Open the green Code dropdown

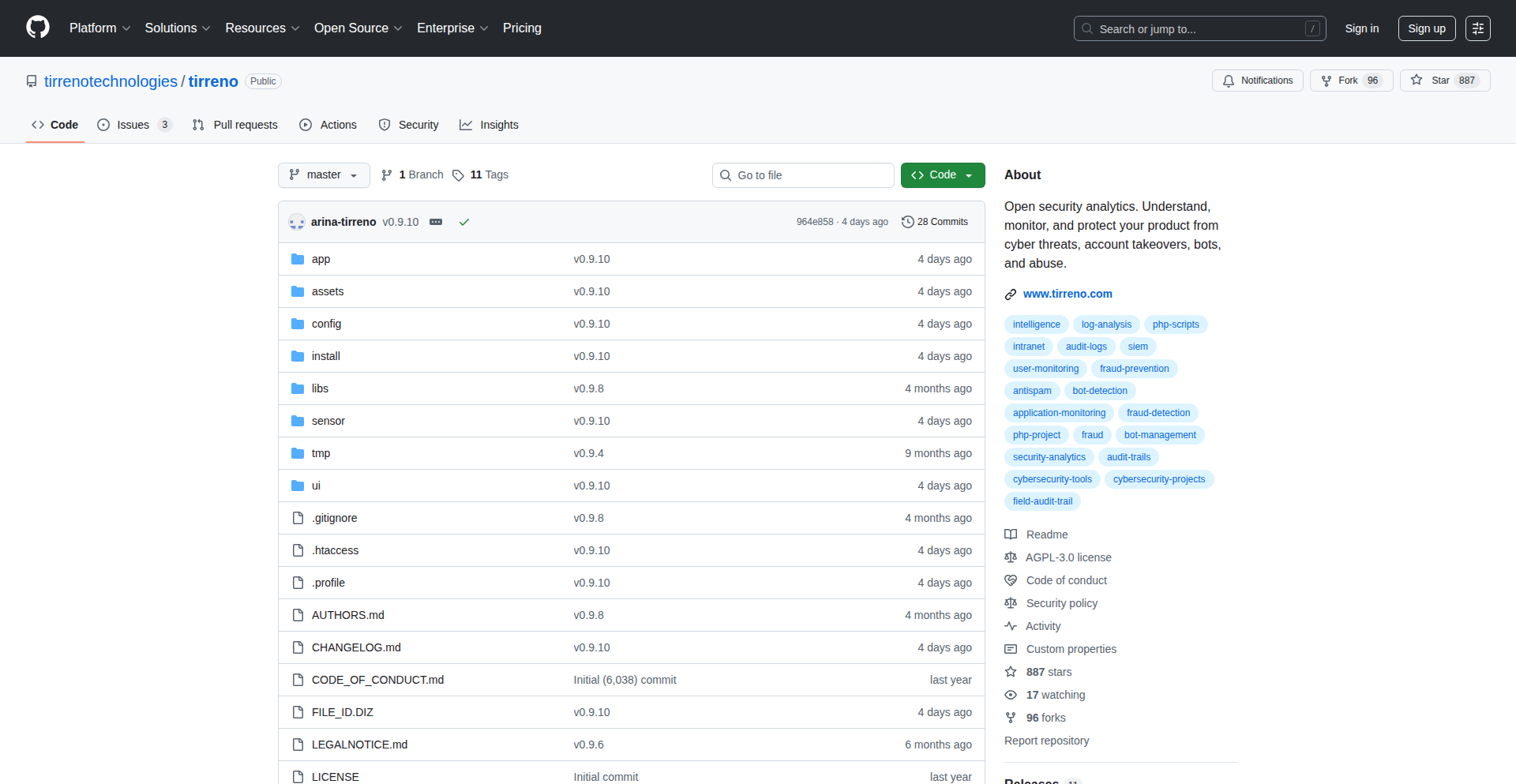coord(942,175)
